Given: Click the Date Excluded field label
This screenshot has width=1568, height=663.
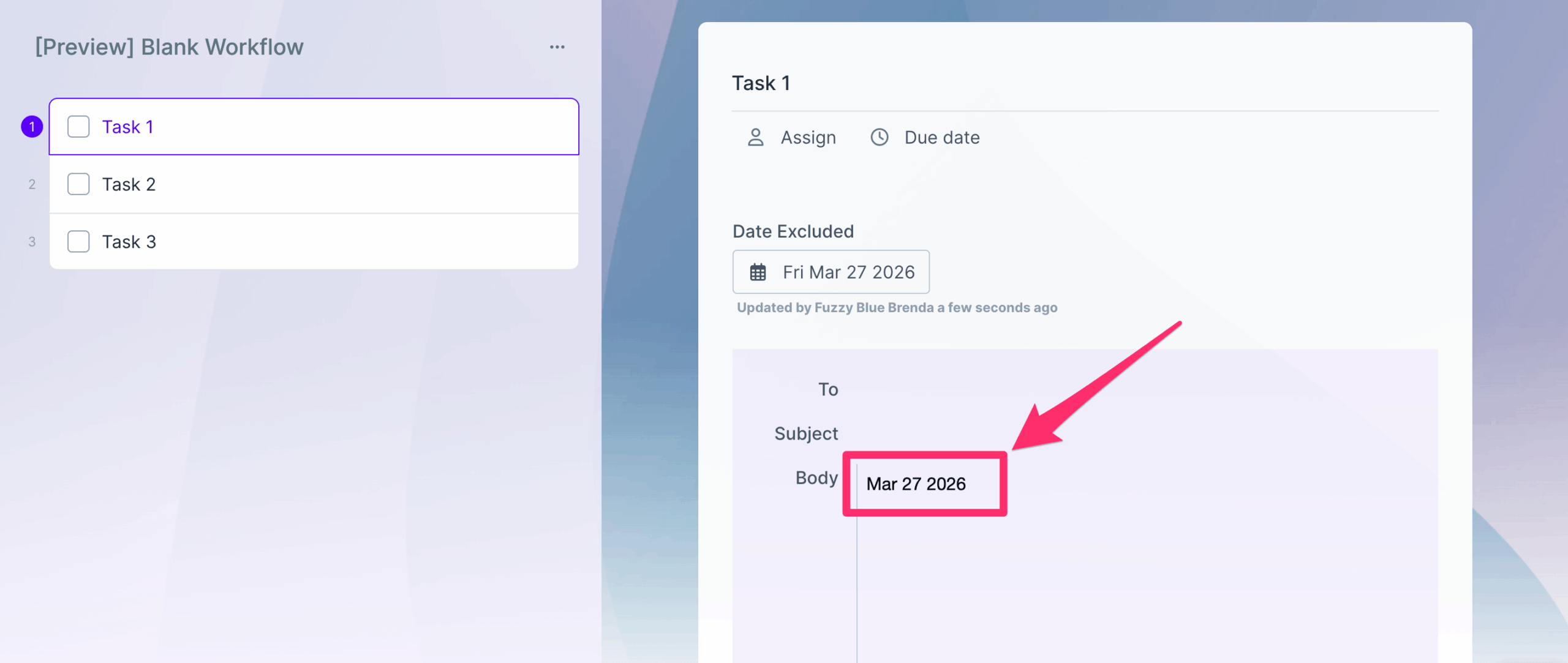Looking at the screenshot, I should 793,231.
